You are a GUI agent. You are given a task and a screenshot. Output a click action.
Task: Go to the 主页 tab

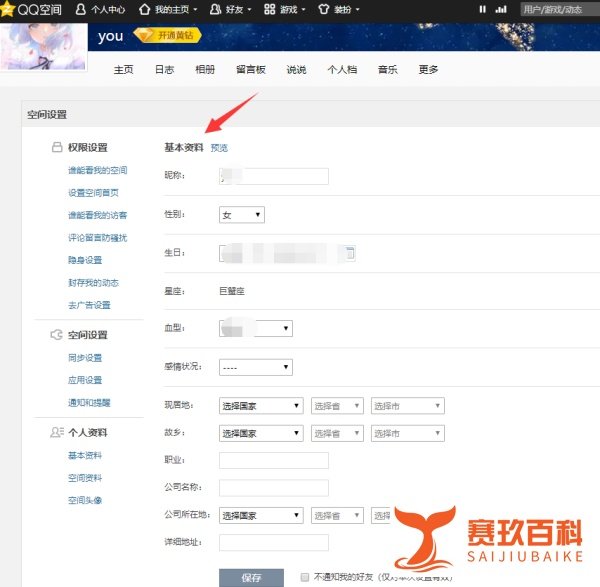tap(123, 70)
